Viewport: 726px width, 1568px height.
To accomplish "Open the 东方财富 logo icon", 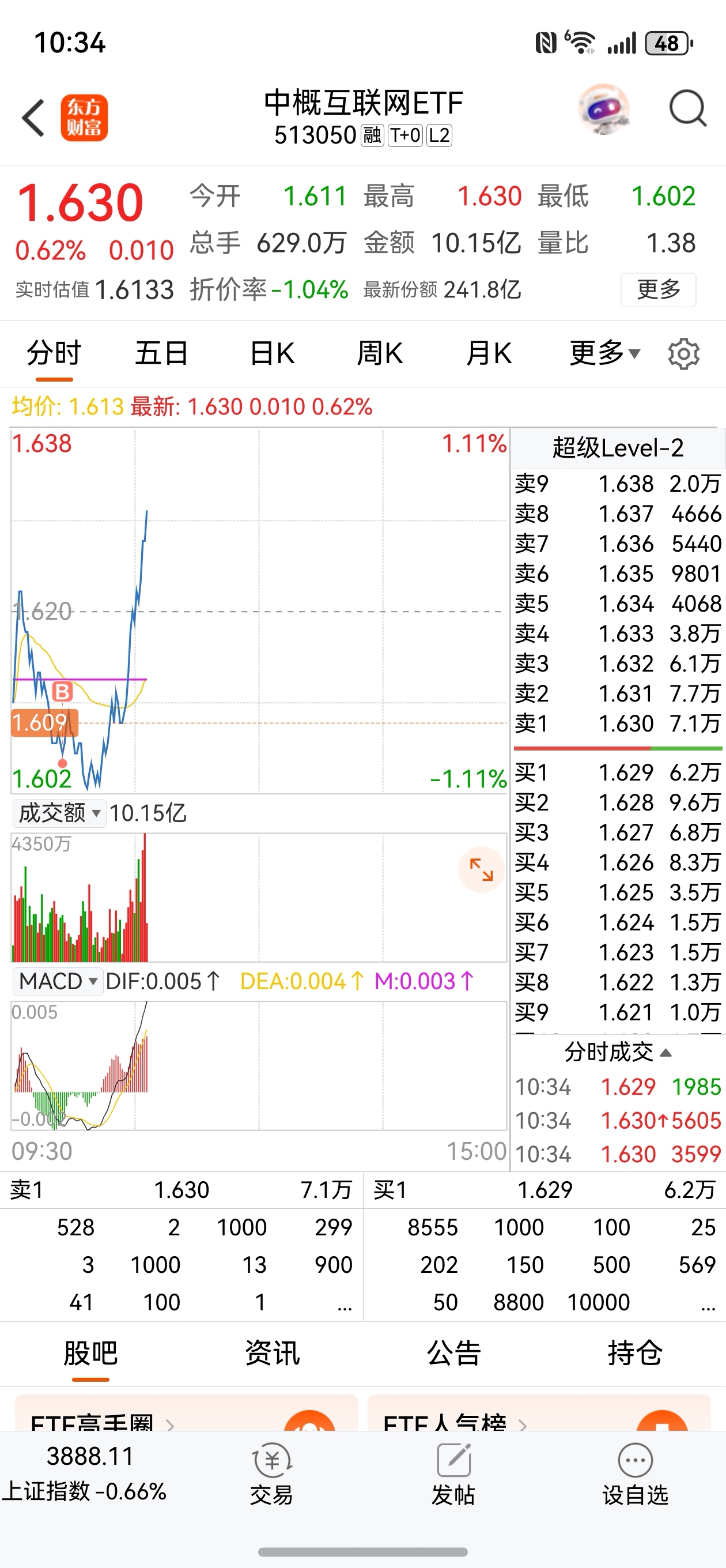I will coord(84,118).
